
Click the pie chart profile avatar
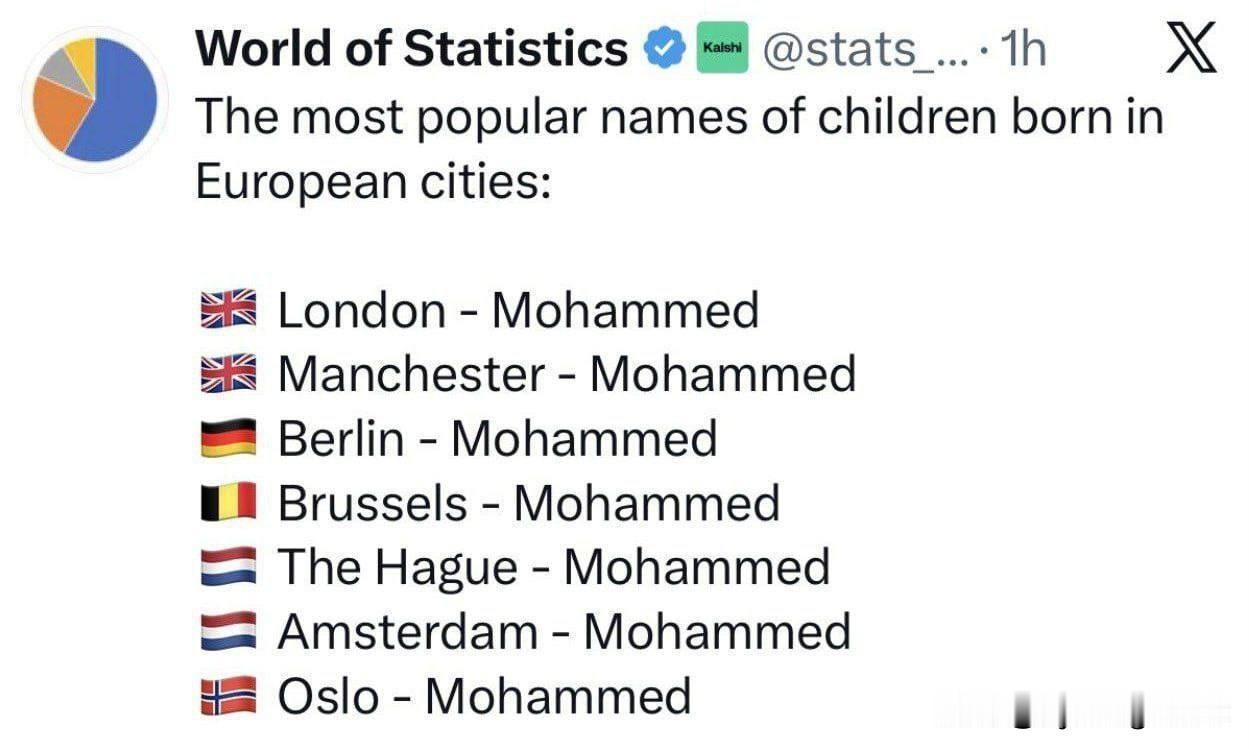[x=92, y=98]
